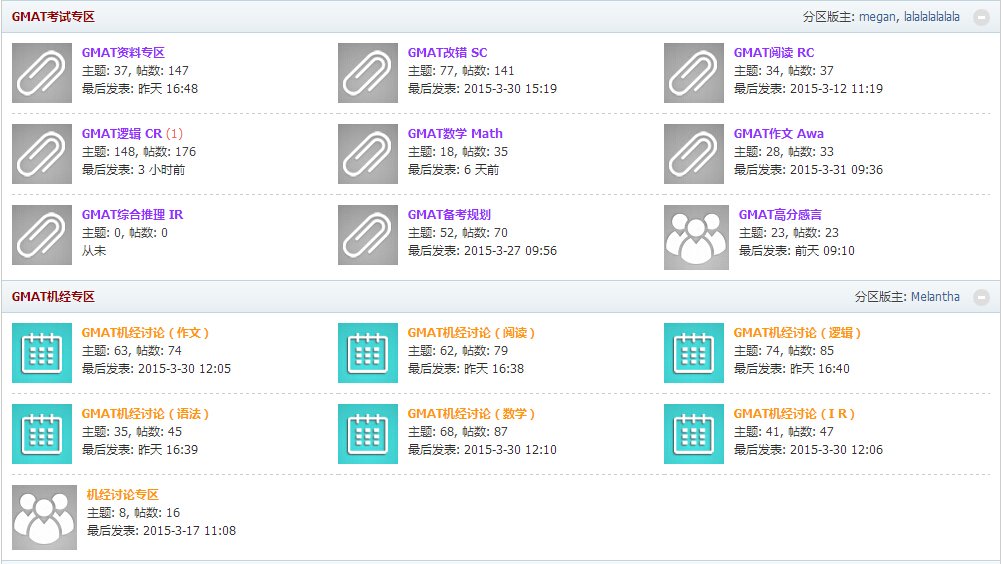Open the GMAT综合推理 IR forum
Image resolution: width=1001 pixels, height=564 pixels.
[132, 215]
